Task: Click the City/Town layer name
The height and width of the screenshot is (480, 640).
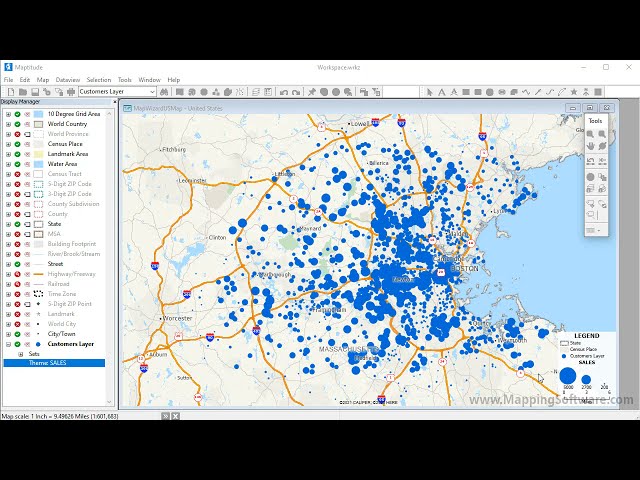Action: point(62,334)
